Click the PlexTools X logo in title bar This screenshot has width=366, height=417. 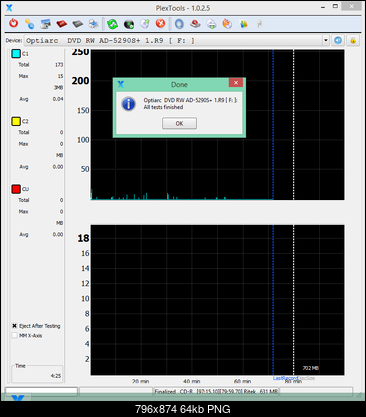9,8
